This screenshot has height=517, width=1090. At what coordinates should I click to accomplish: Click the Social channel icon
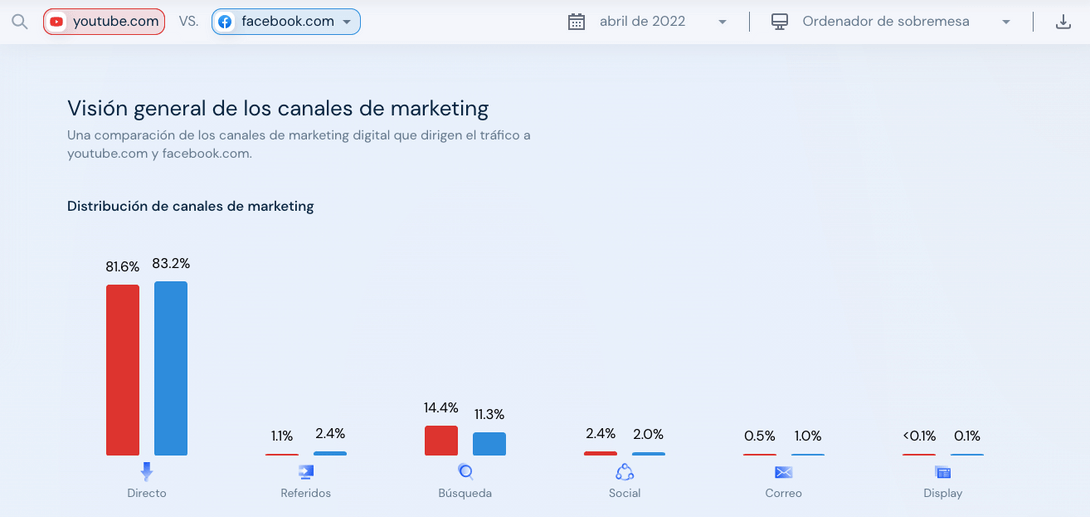[625, 472]
